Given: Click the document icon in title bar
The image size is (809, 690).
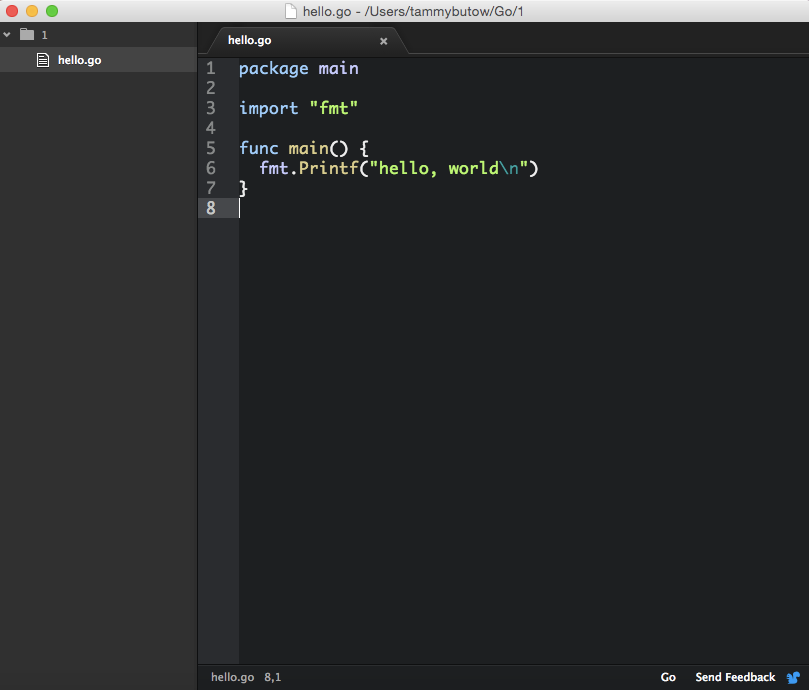Looking at the screenshot, I should click(x=291, y=11).
